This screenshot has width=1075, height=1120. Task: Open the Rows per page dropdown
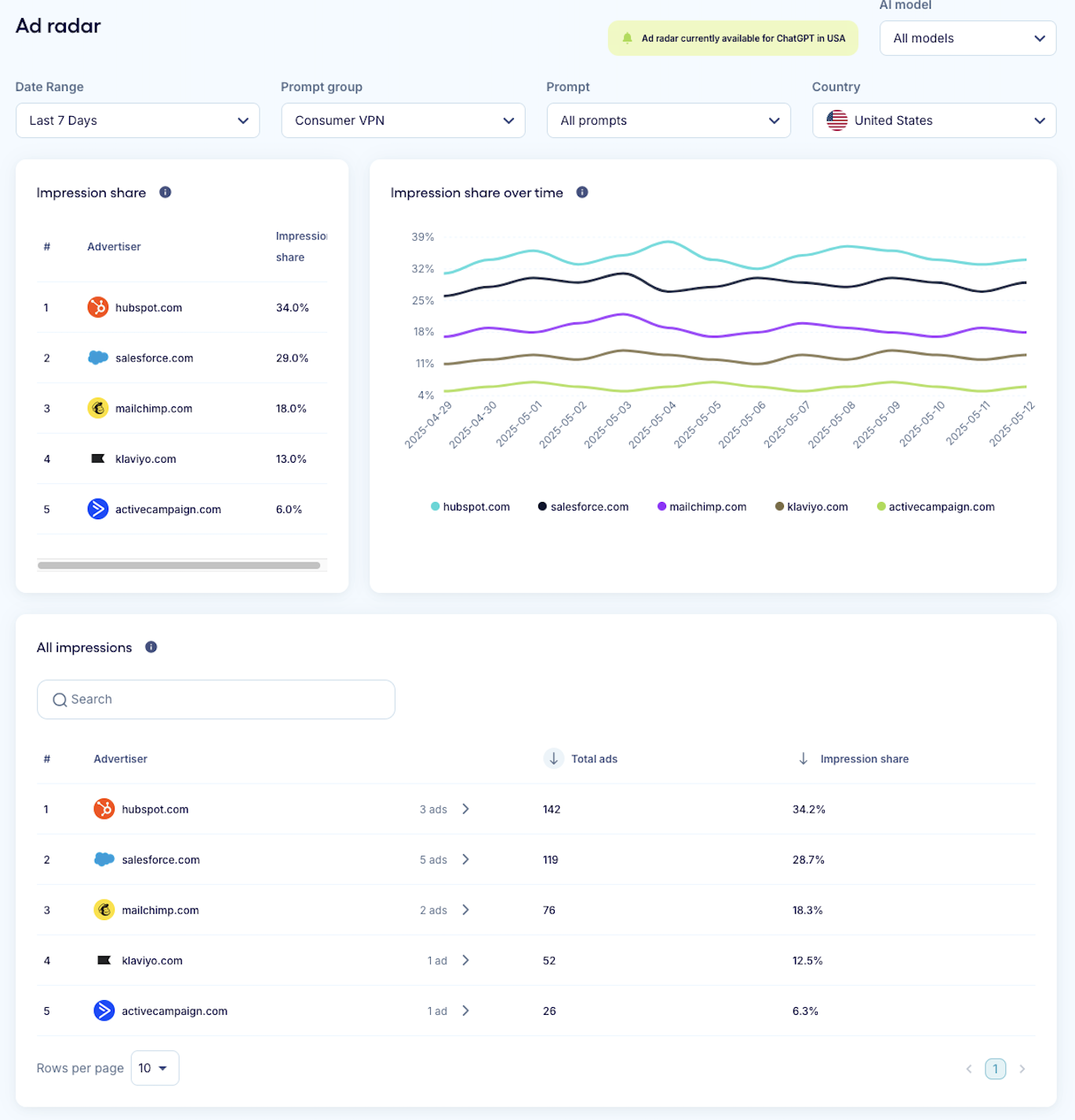tap(155, 1068)
